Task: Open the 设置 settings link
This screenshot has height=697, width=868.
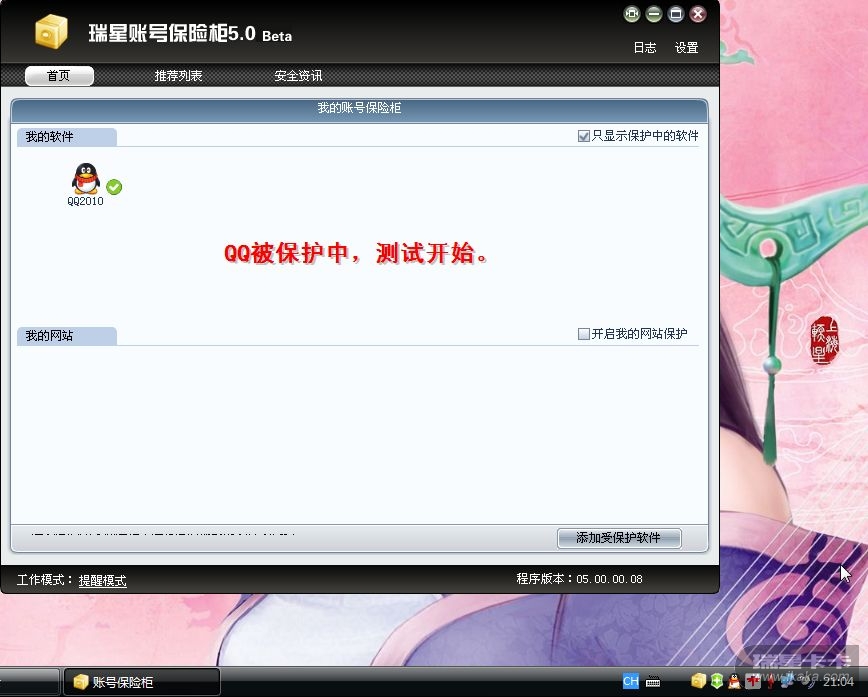Action: 686,48
